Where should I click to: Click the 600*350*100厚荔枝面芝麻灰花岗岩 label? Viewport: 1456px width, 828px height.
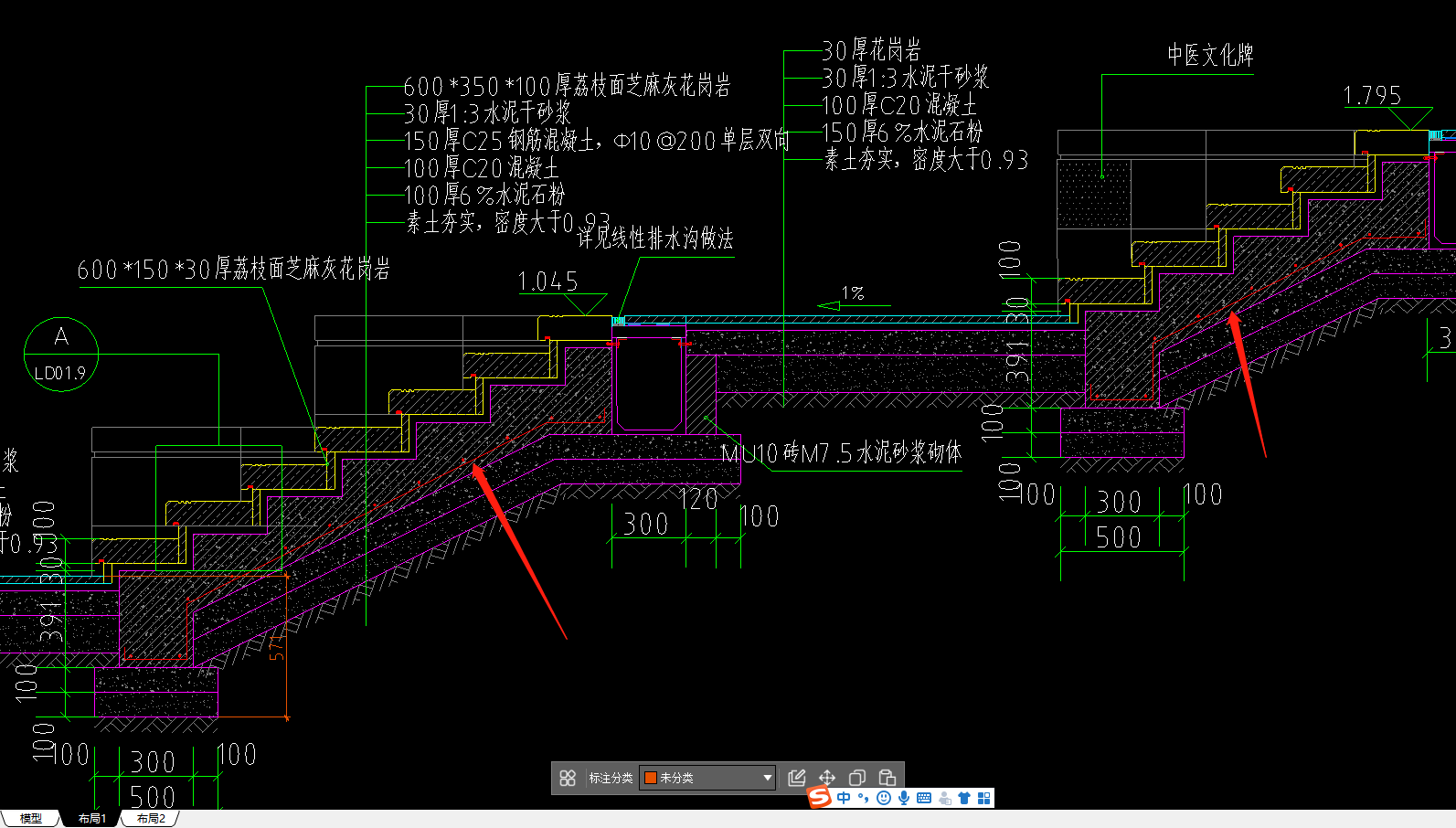(x=568, y=87)
